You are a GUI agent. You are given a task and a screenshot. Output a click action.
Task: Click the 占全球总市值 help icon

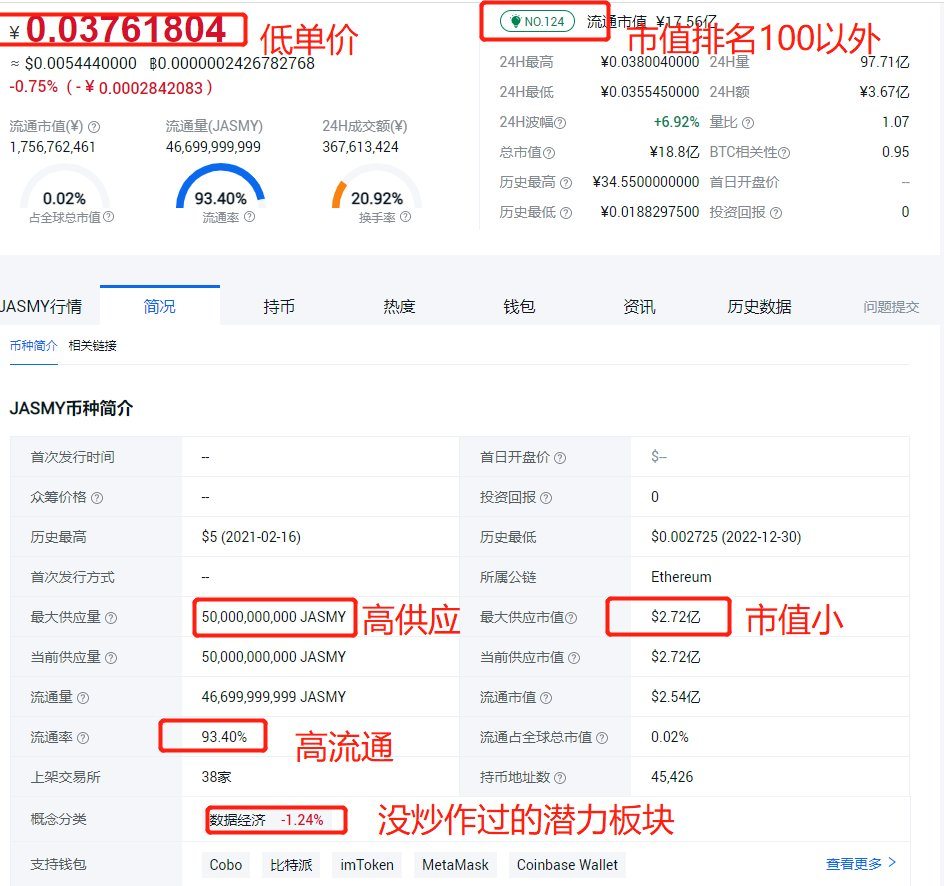(x=110, y=216)
